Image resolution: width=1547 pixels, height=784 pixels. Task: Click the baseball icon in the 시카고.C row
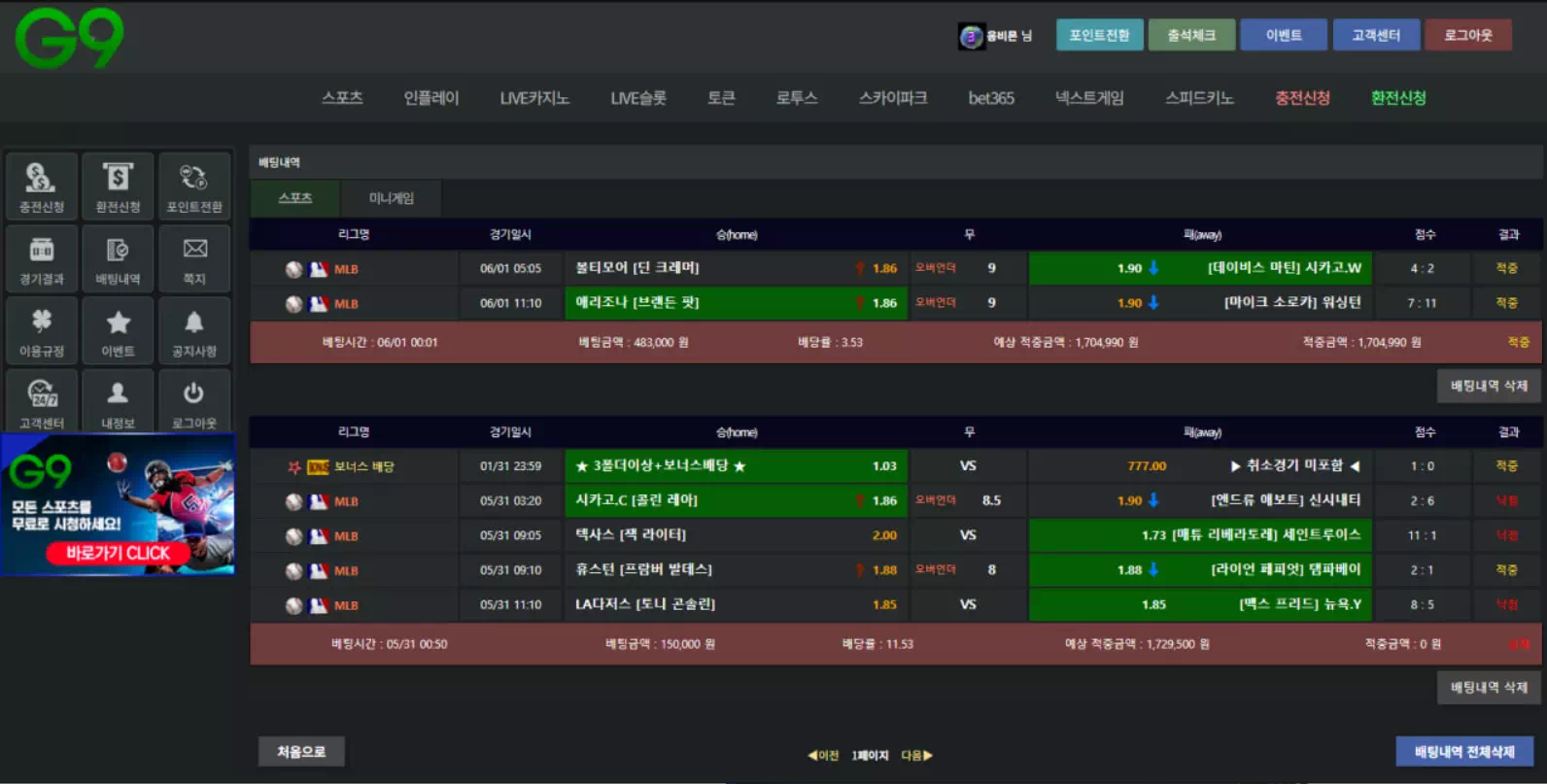293,501
